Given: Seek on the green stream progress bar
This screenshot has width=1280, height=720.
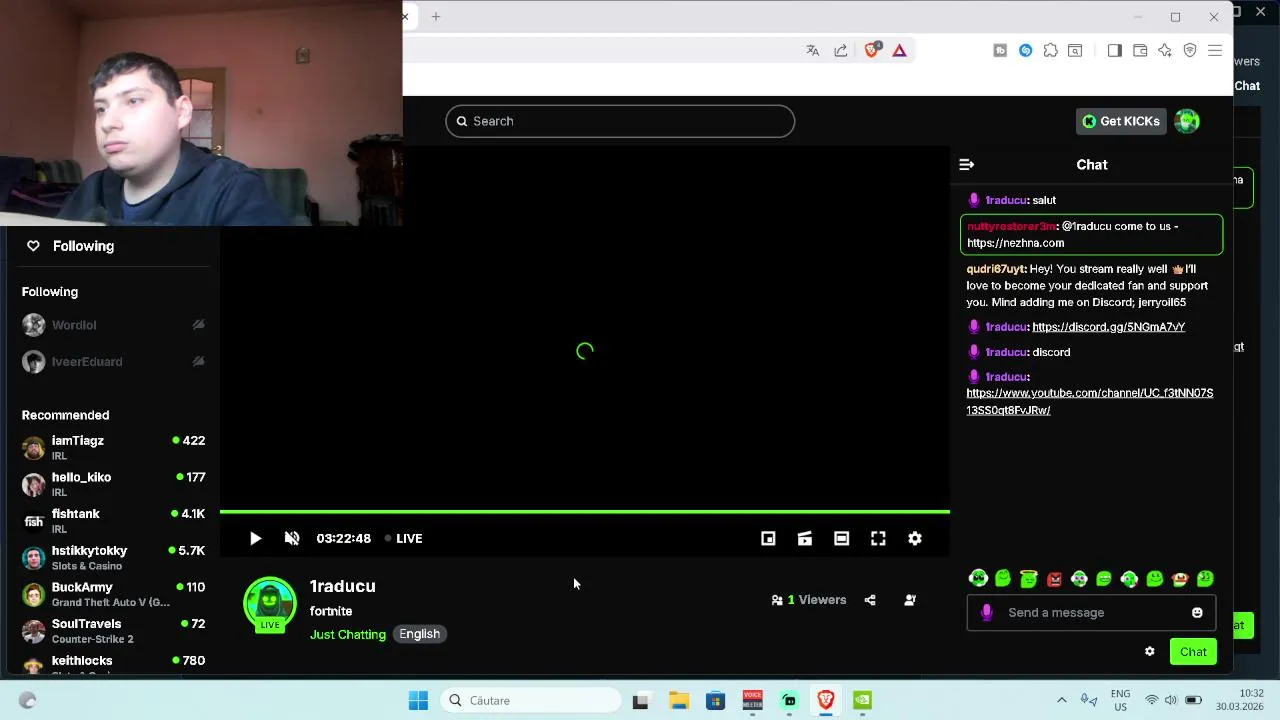Looking at the screenshot, I should [585, 512].
